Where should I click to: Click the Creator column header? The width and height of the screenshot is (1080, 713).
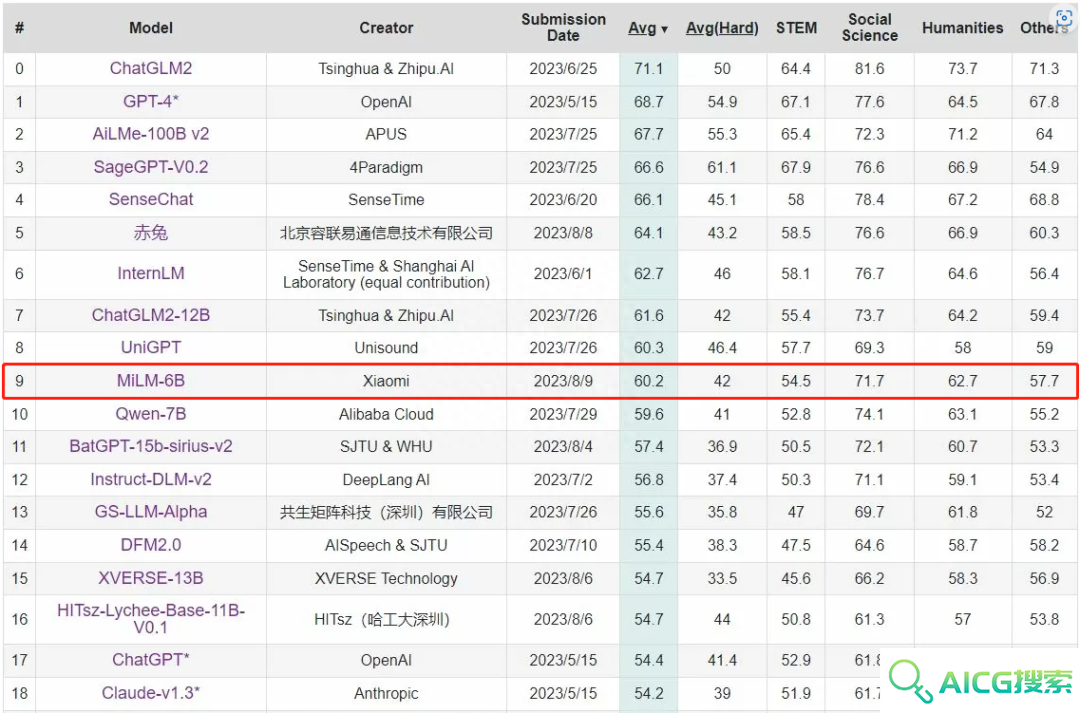(386, 28)
